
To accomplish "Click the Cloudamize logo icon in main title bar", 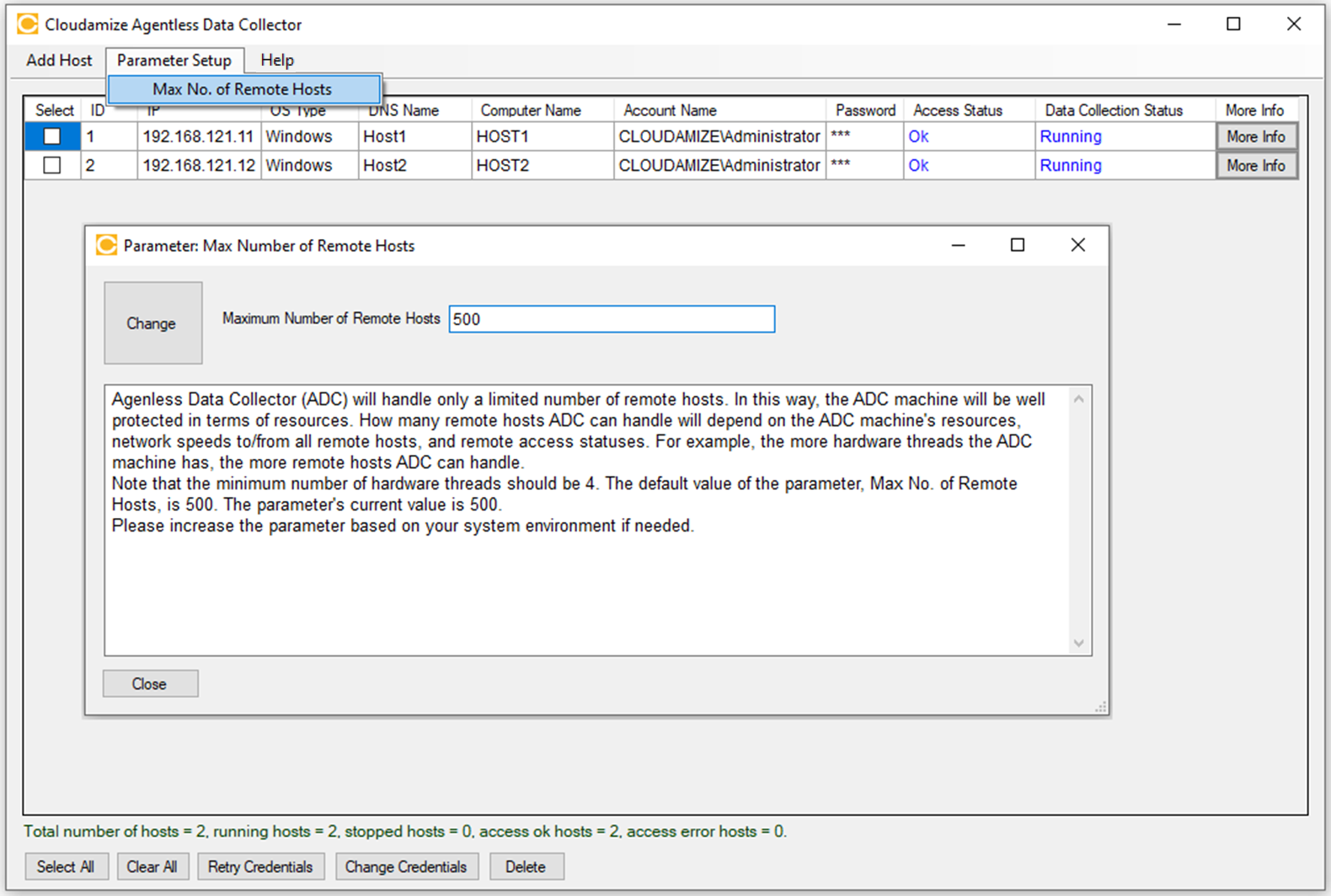I will [27, 24].
